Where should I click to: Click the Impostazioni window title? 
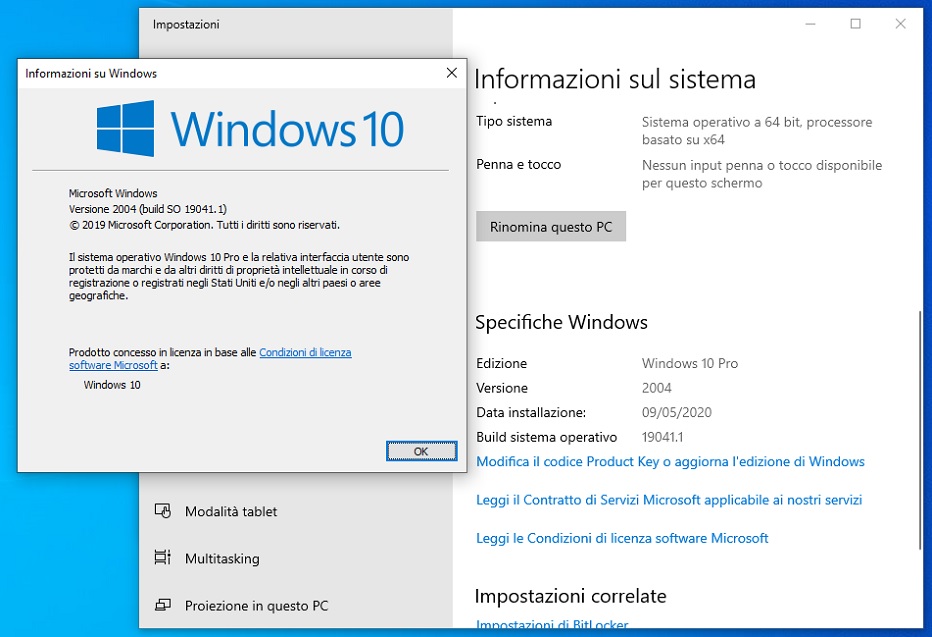click(186, 24)
